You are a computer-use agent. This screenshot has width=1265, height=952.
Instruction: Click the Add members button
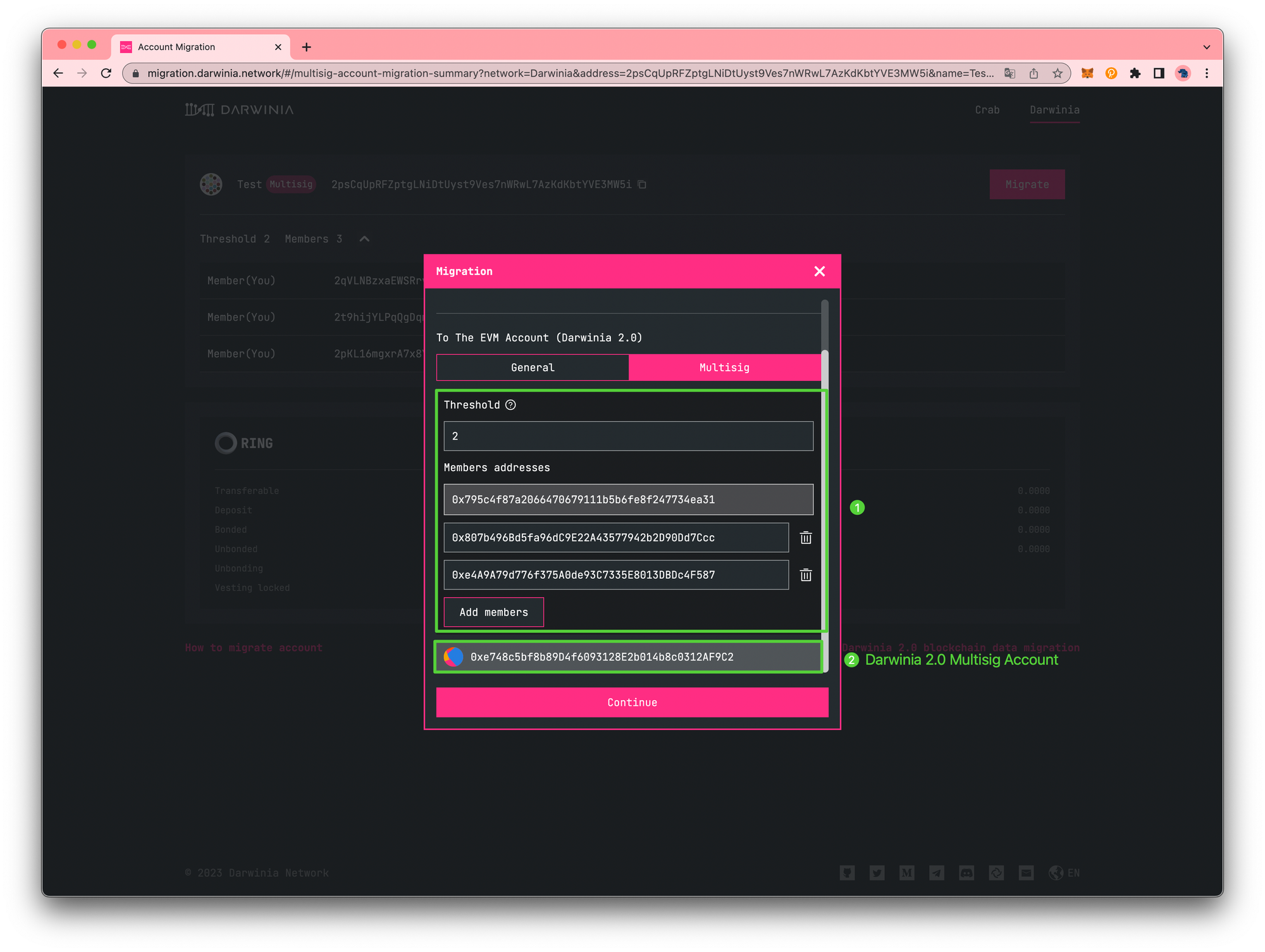click(x=493, y=612)
